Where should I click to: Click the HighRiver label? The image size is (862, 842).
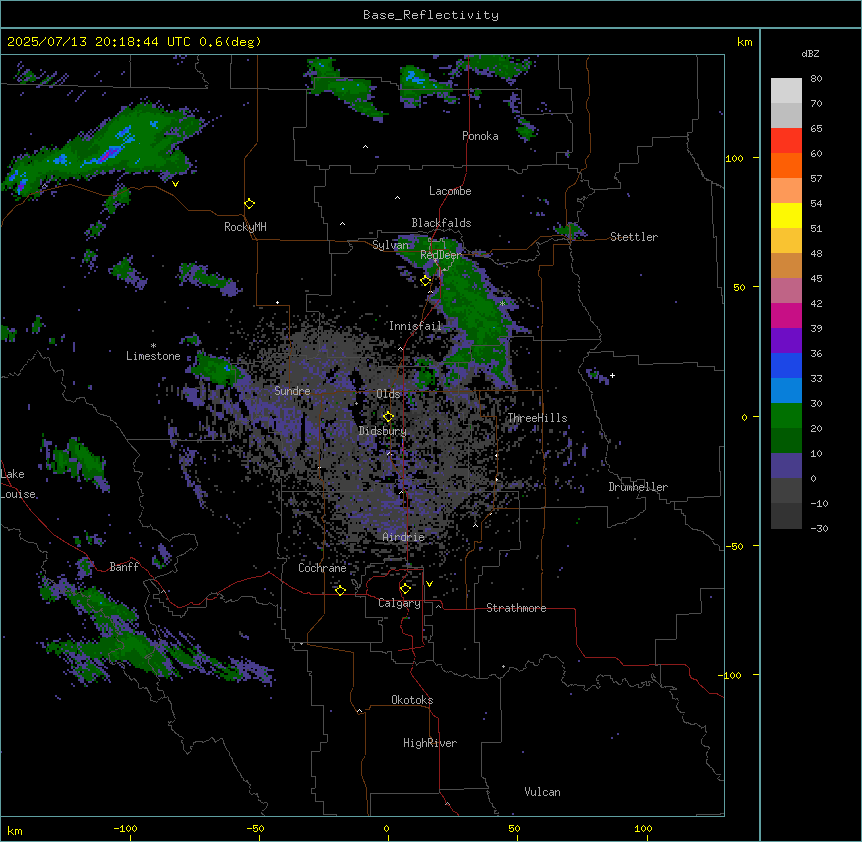tap(429, 743)
